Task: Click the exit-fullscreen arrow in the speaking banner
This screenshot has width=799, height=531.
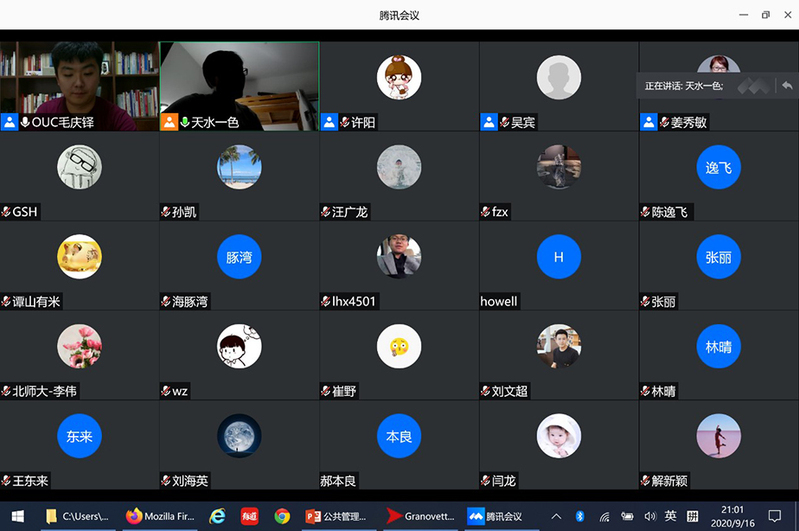Action: pyautogui.click(x=787, y=86)
